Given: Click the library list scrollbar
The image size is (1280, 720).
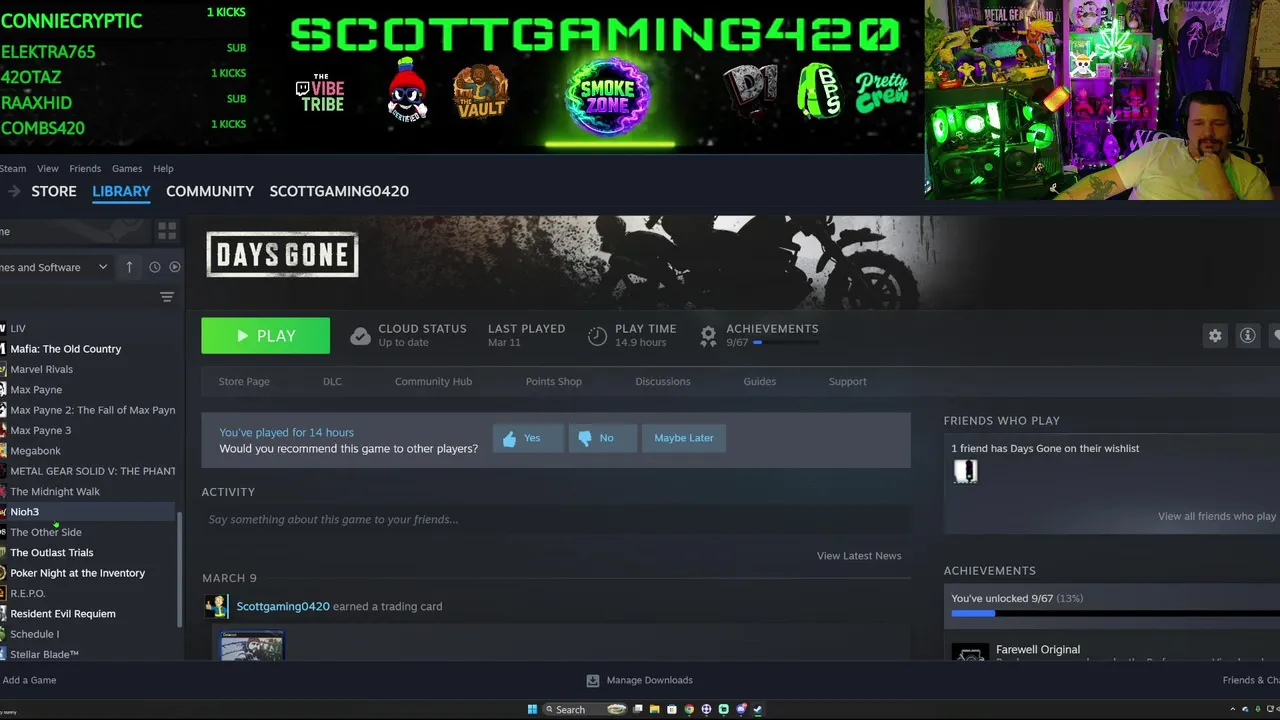Looking at the screenshot, I should click(x=180, y=570).
